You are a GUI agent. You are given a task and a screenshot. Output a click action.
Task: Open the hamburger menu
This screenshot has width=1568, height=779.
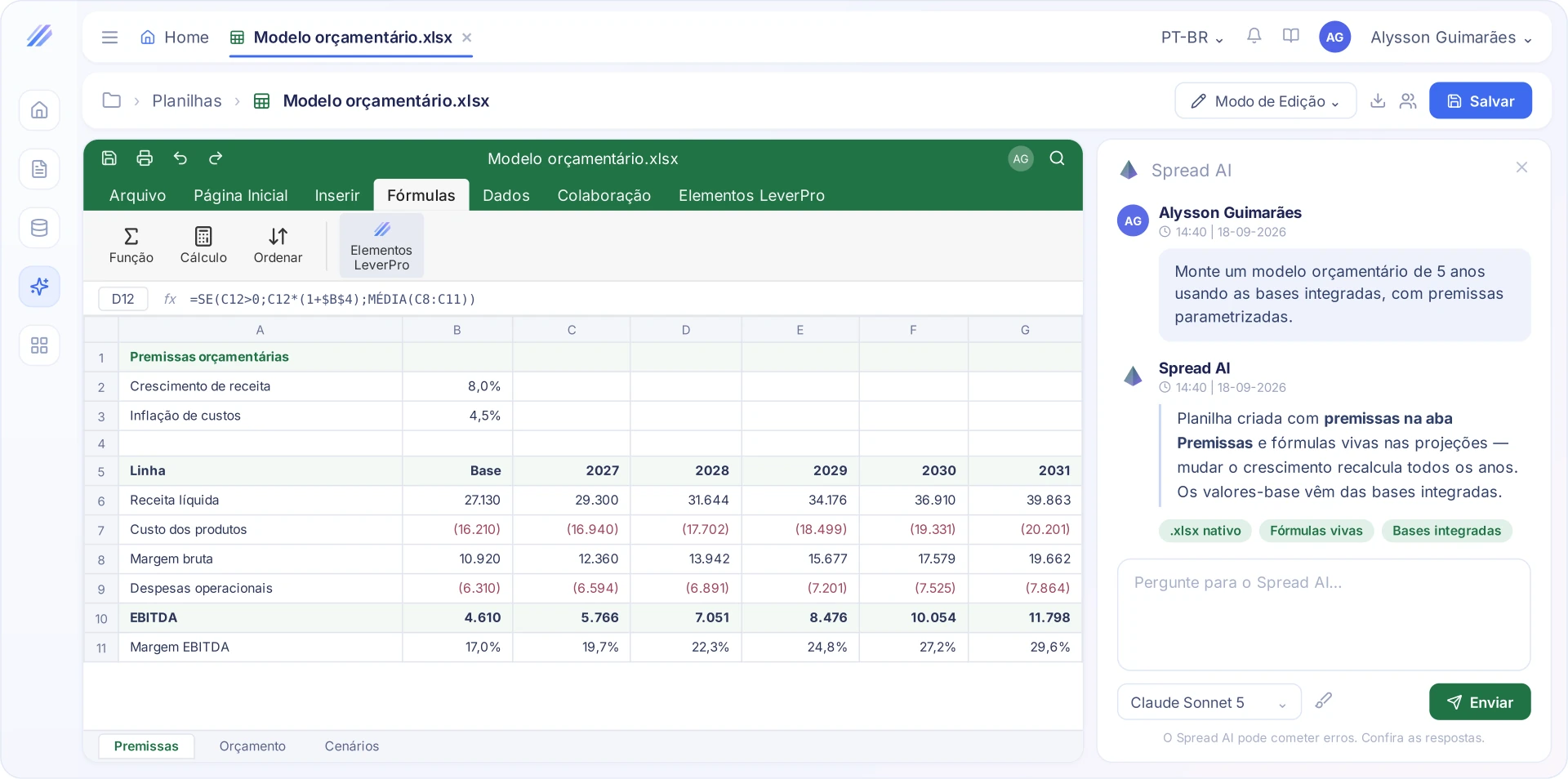pos(109,38)
